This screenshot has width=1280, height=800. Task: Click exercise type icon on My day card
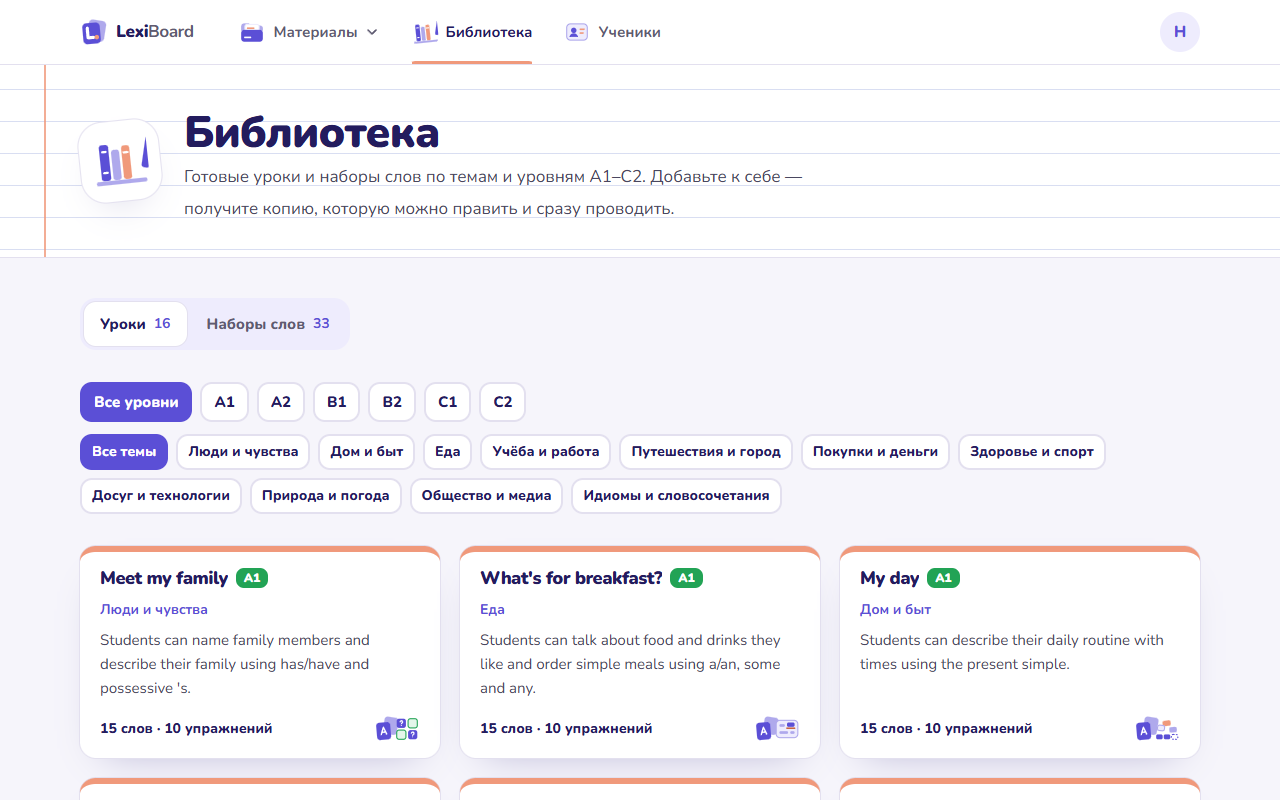click(x=1157, y=729)
